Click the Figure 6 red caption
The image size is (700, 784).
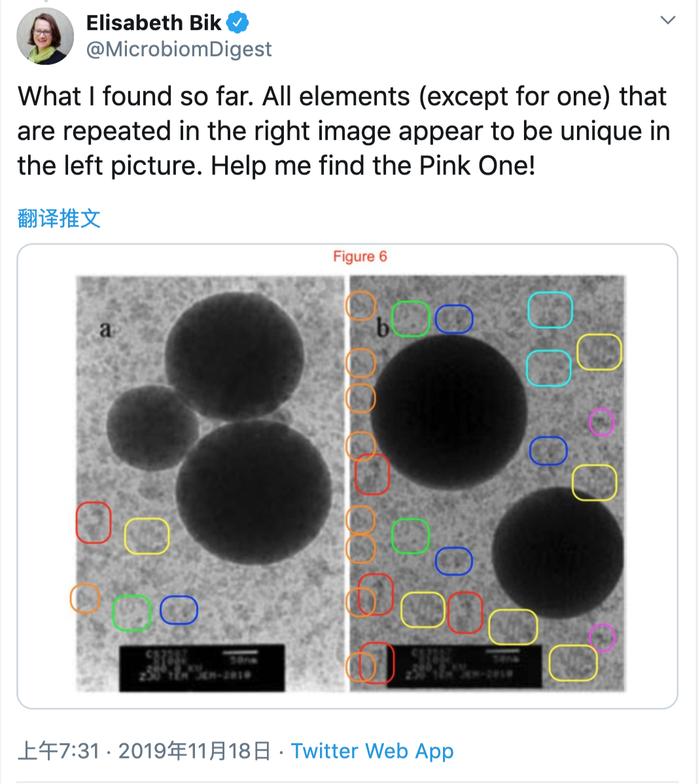pyautogui.click(x=360, y=256)
